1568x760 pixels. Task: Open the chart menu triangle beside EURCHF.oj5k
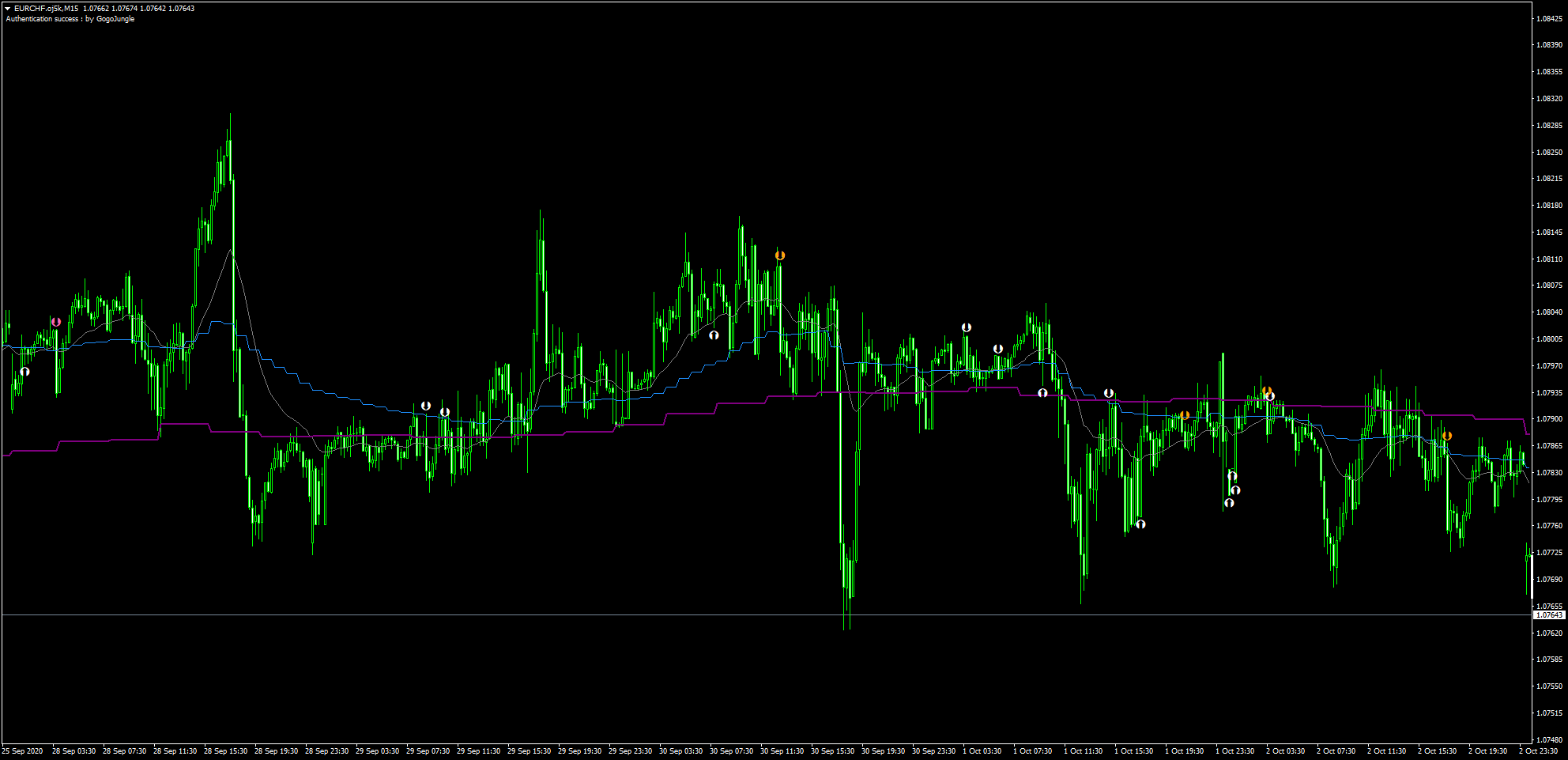[7, 9]
